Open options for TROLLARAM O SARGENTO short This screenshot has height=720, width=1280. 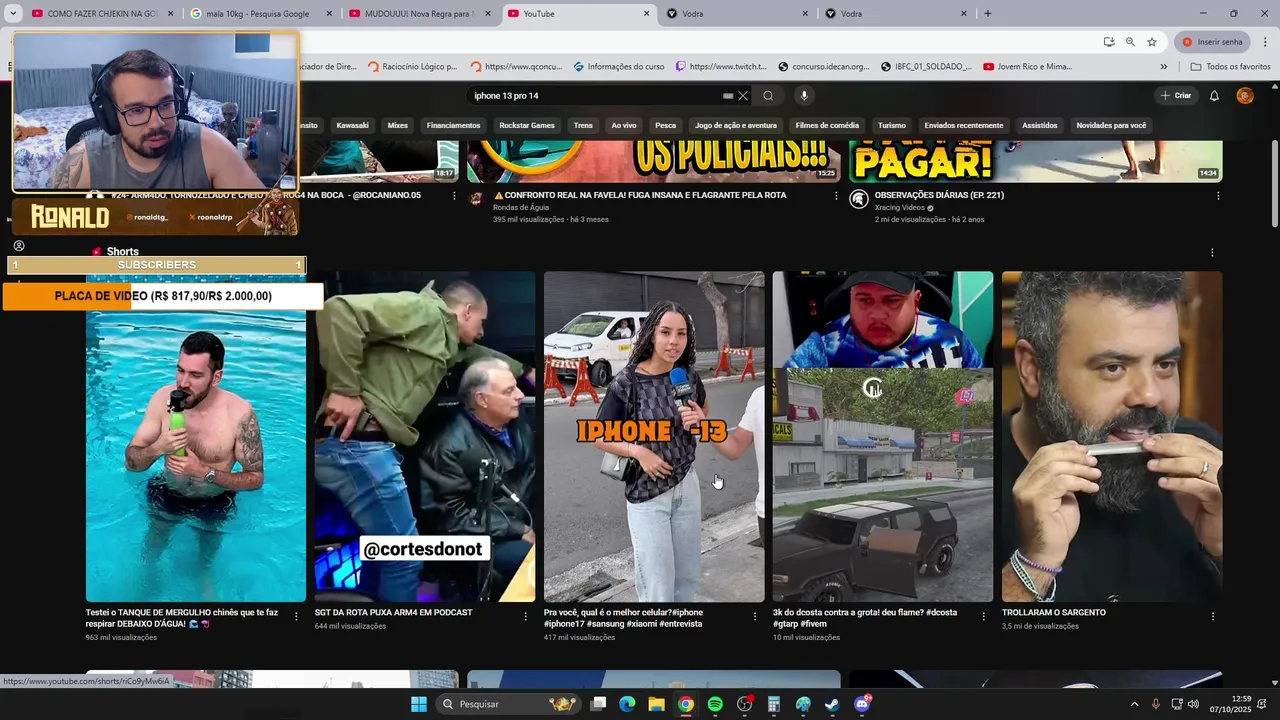pos(1213,617)
